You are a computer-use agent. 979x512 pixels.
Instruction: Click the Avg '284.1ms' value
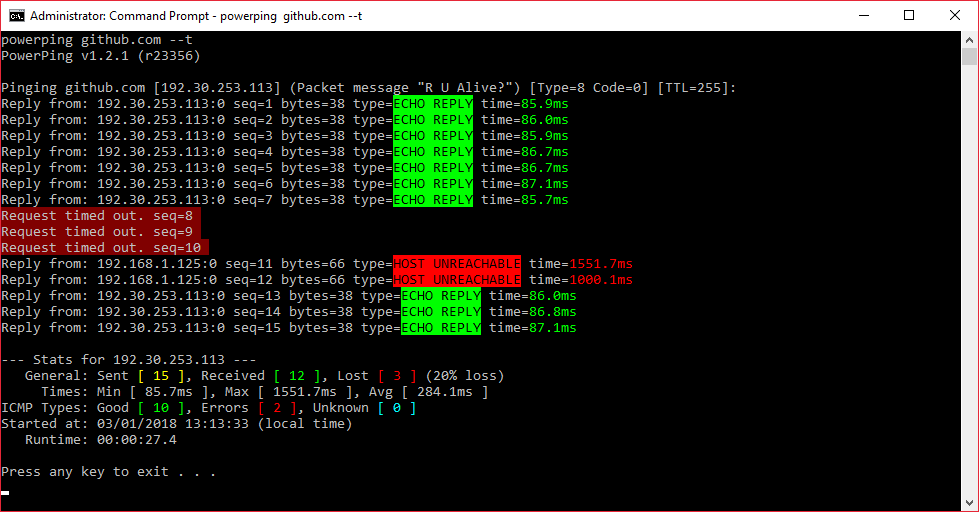(x=445, y=392)
